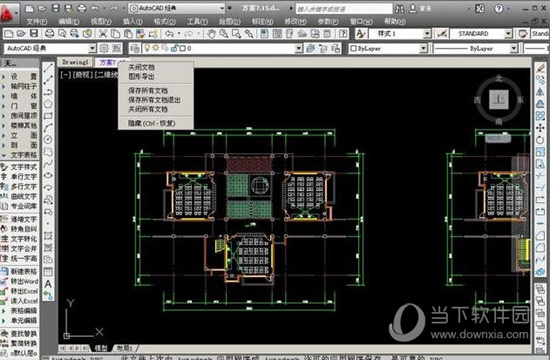This screenshot has width=550, height=360.
Task: Toggle layer lightbulb on/off icon
Action: 147,48
